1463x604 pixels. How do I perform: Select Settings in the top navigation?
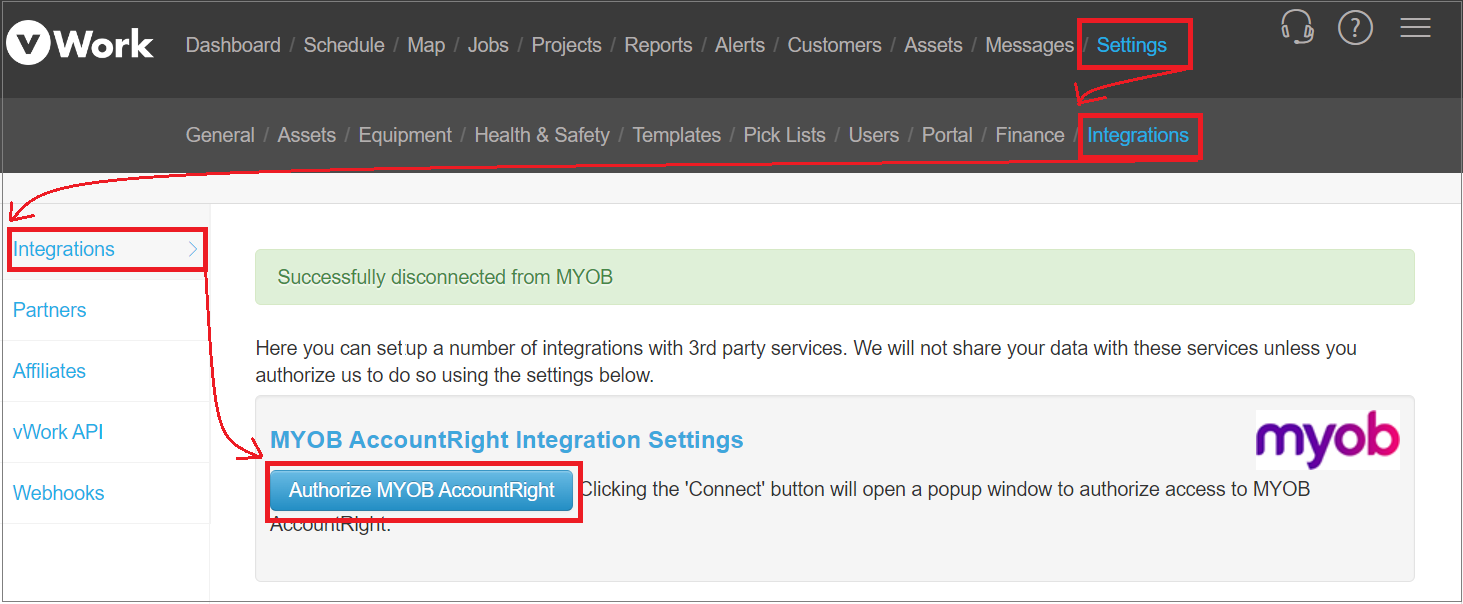pos(1132,45)
